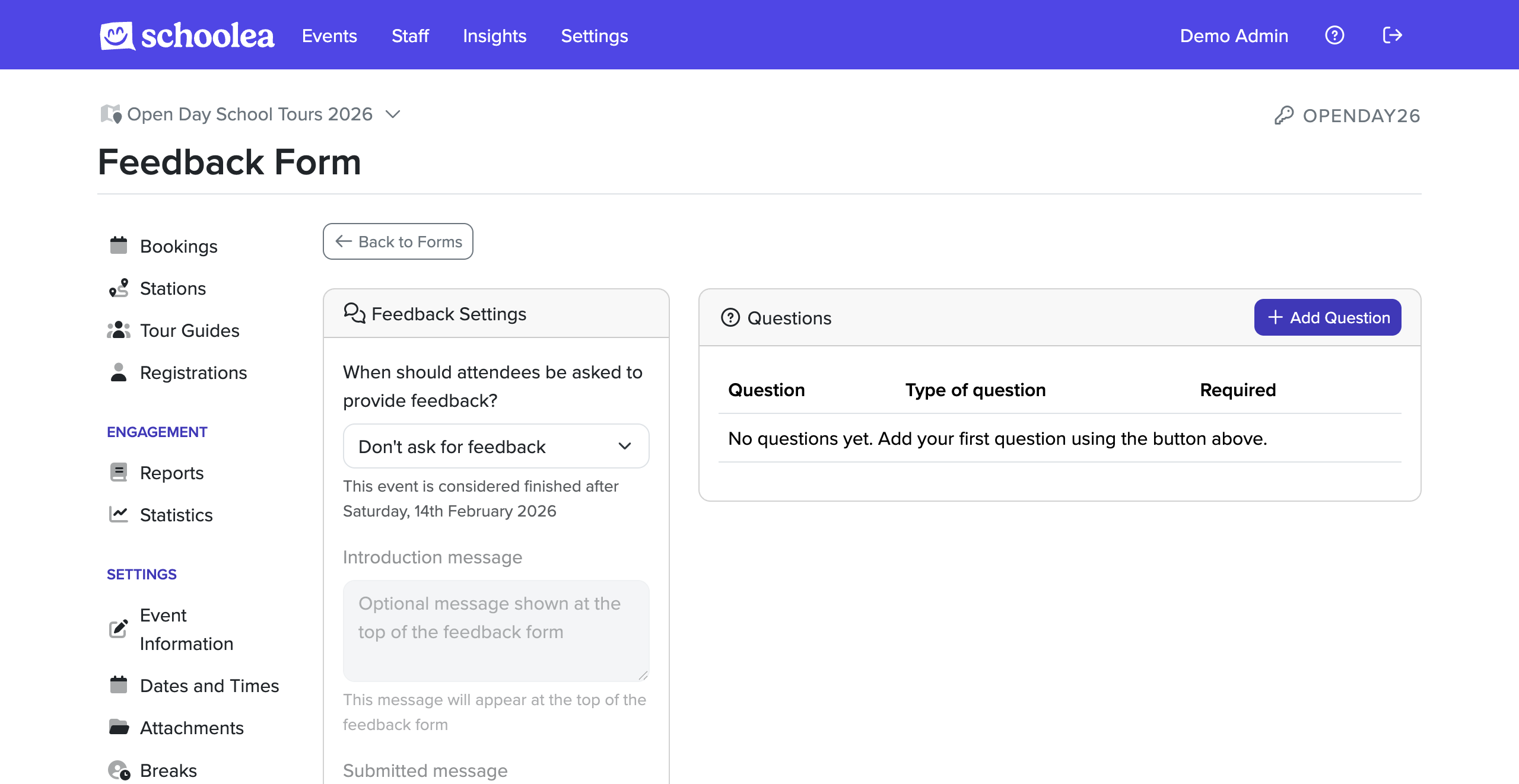Click the Event Information pencil icon
1519x784 pixels.
119,629
